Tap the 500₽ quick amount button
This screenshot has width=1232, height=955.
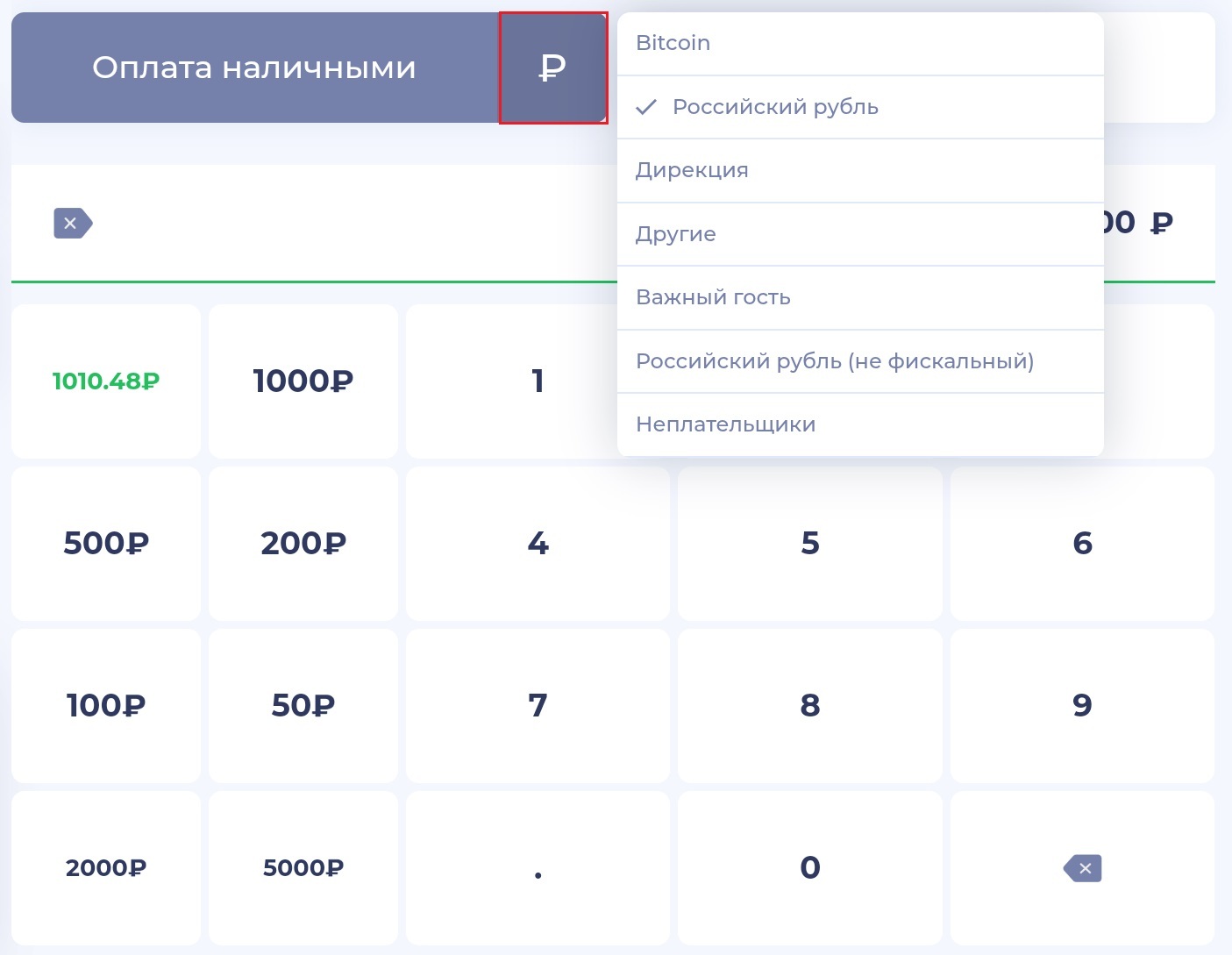click(x=106, y=544)
